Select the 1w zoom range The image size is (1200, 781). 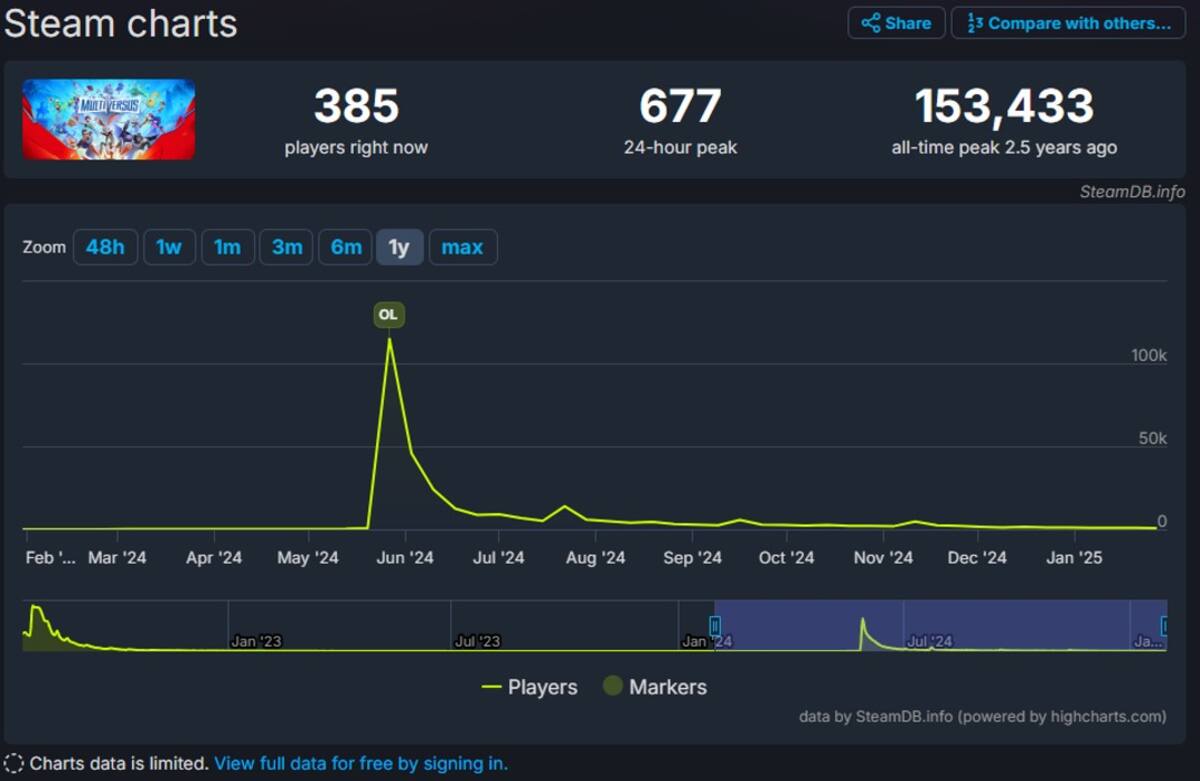(169, 247)
